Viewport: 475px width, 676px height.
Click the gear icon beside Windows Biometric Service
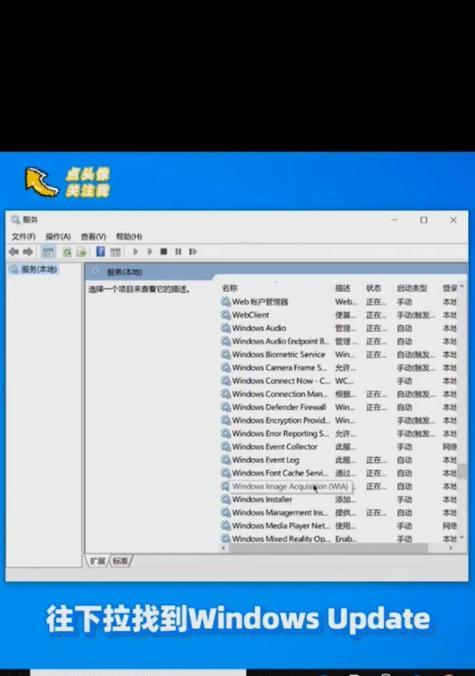click(x=225, y=354)
